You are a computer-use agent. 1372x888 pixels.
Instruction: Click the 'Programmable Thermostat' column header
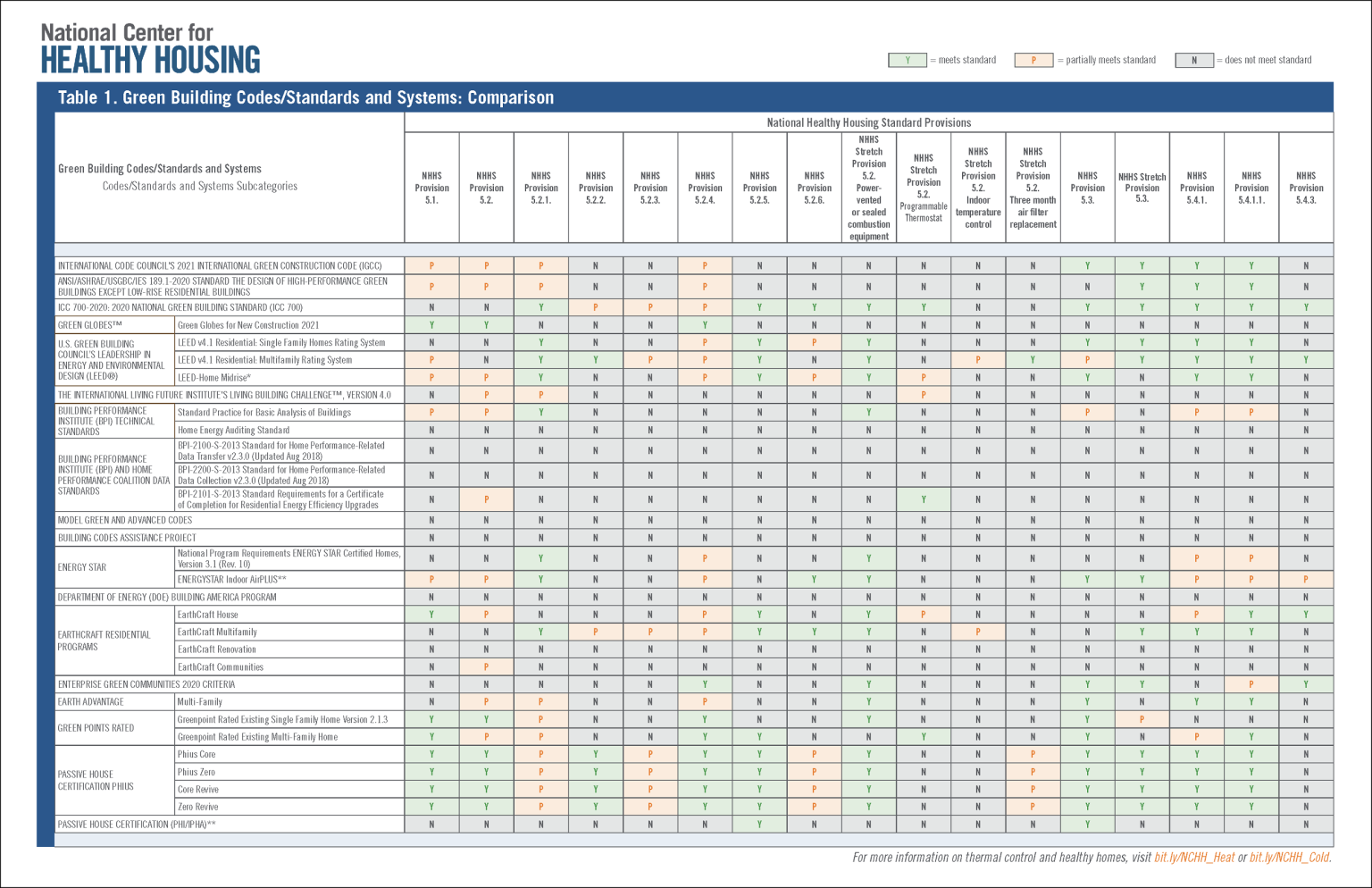[924, 188]
